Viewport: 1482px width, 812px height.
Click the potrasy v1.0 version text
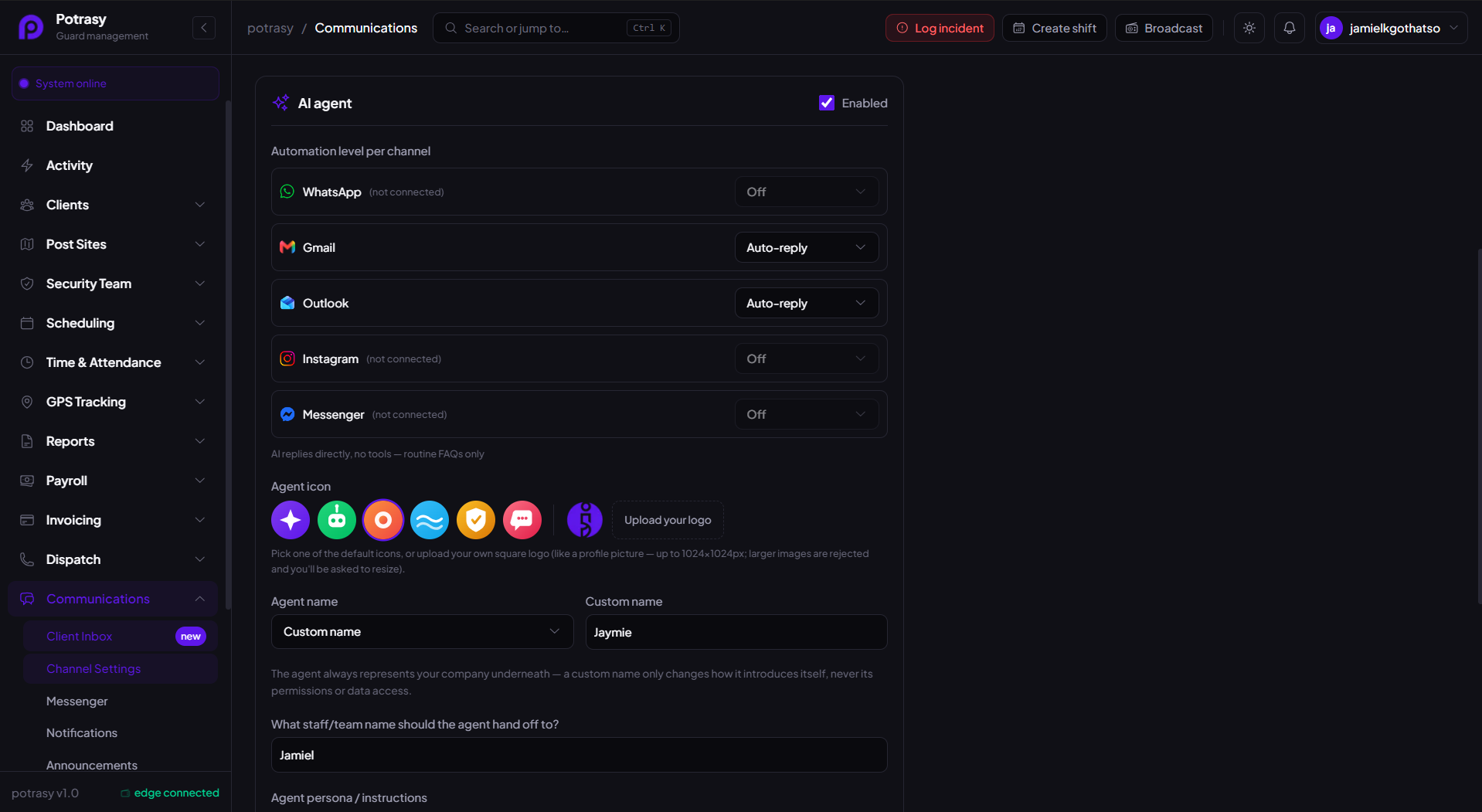45,793
